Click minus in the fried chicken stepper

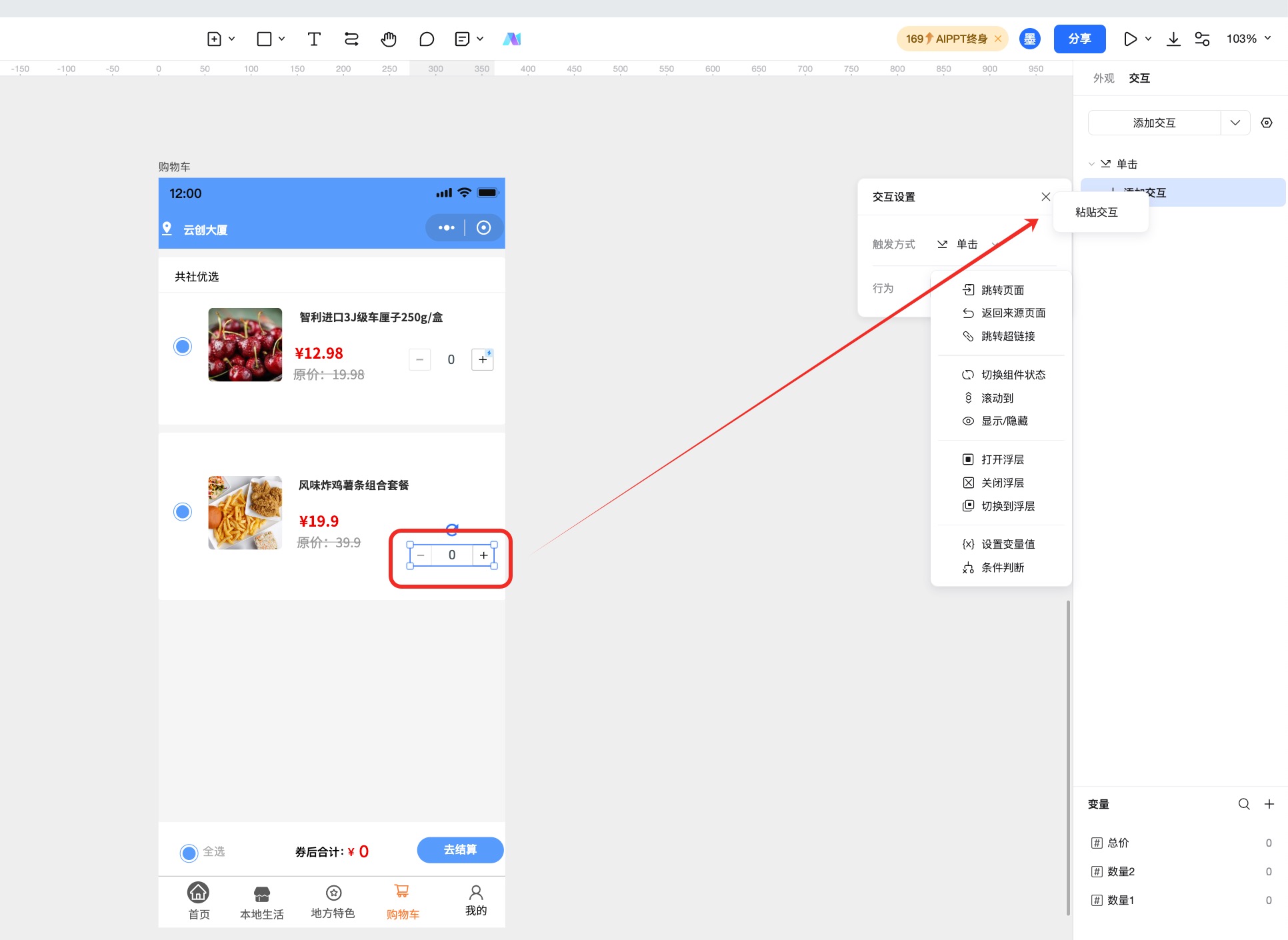tap(421, 555)
